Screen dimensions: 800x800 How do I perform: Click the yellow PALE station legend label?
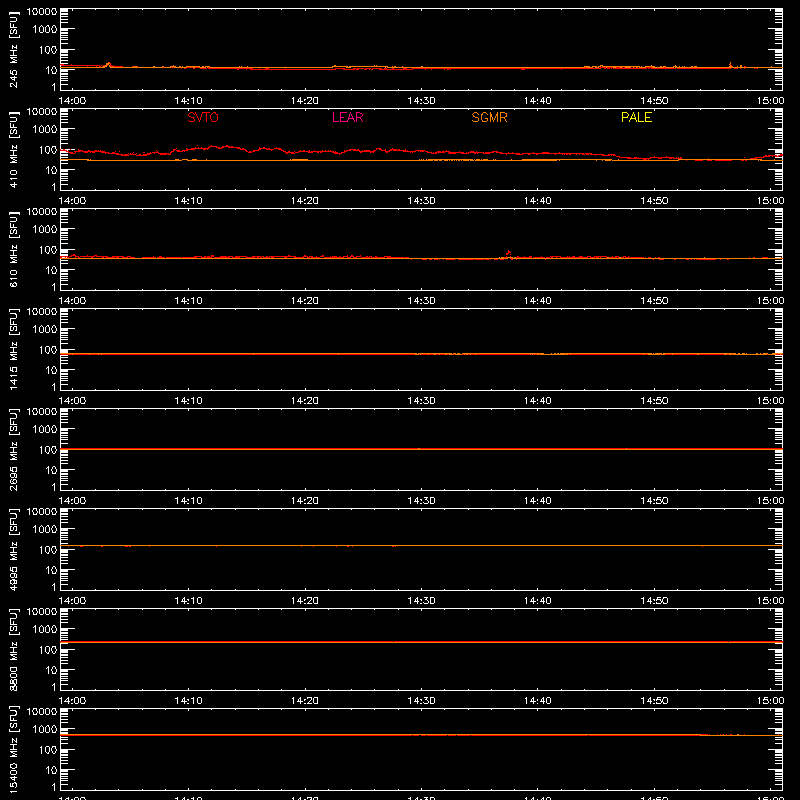click(x=636, y=117)
